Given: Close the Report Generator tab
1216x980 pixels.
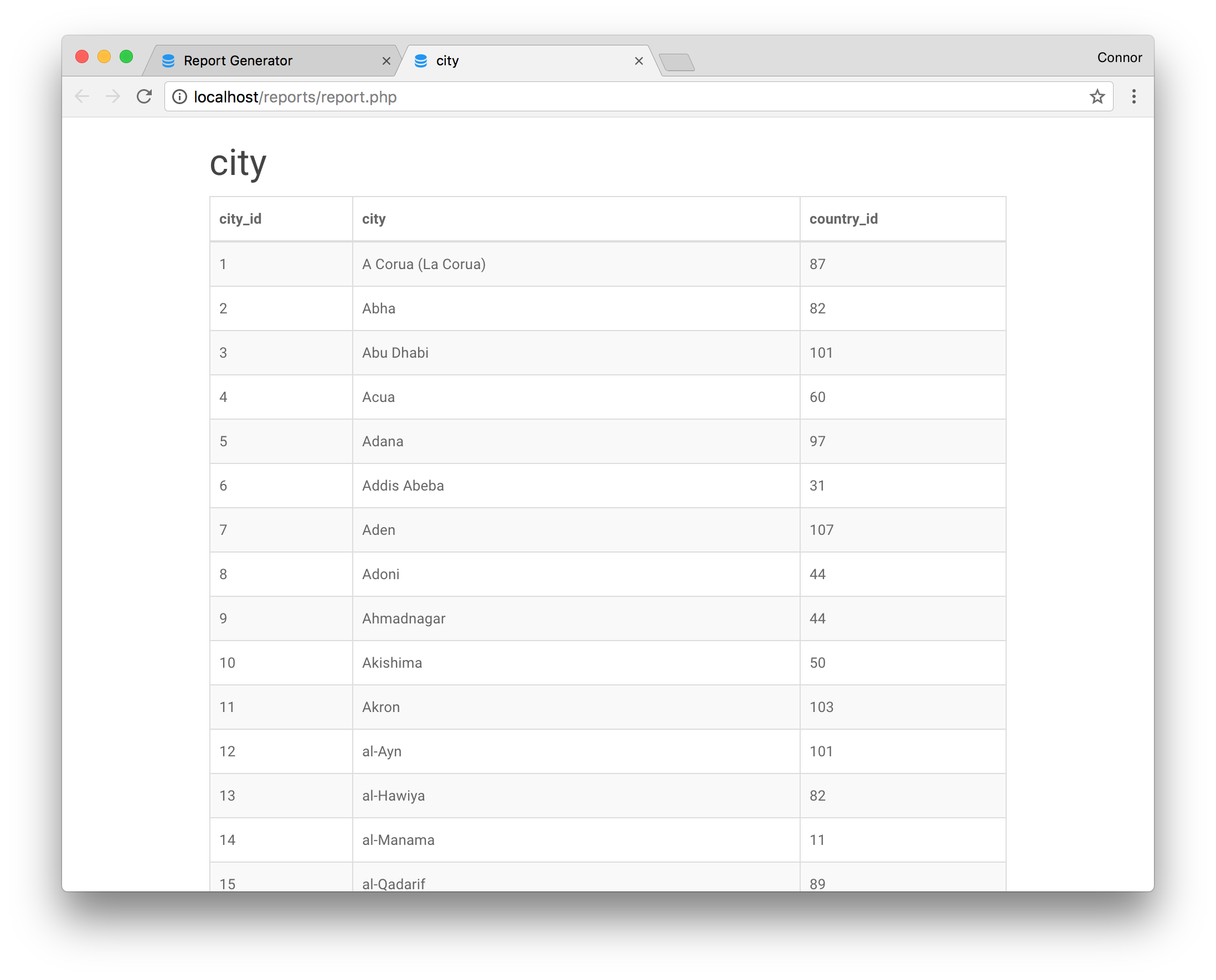Looking at the screenshot, I should click(386, 61).
